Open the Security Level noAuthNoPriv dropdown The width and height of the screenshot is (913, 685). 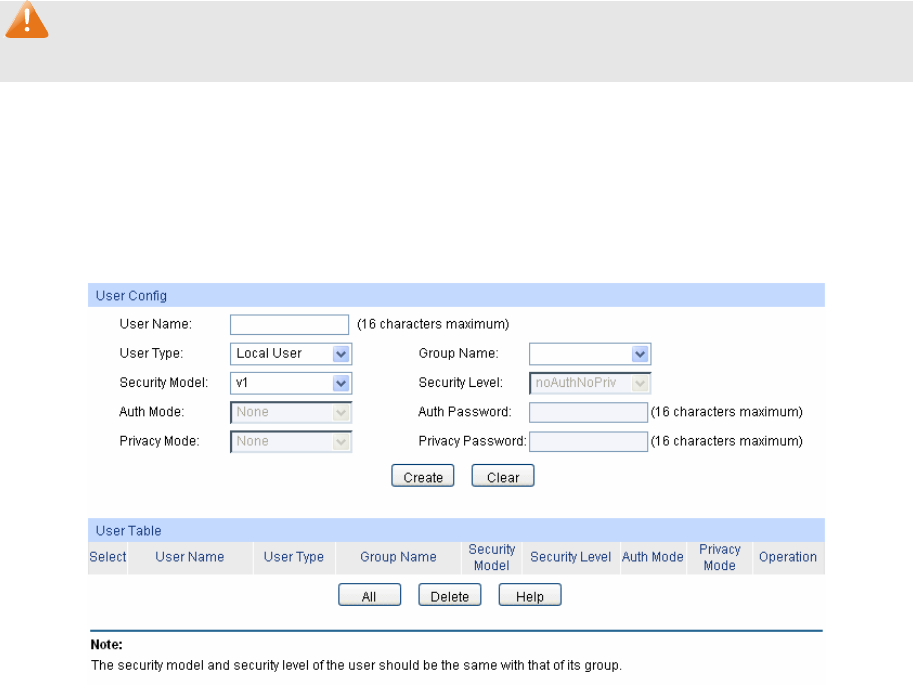[590, 383]
